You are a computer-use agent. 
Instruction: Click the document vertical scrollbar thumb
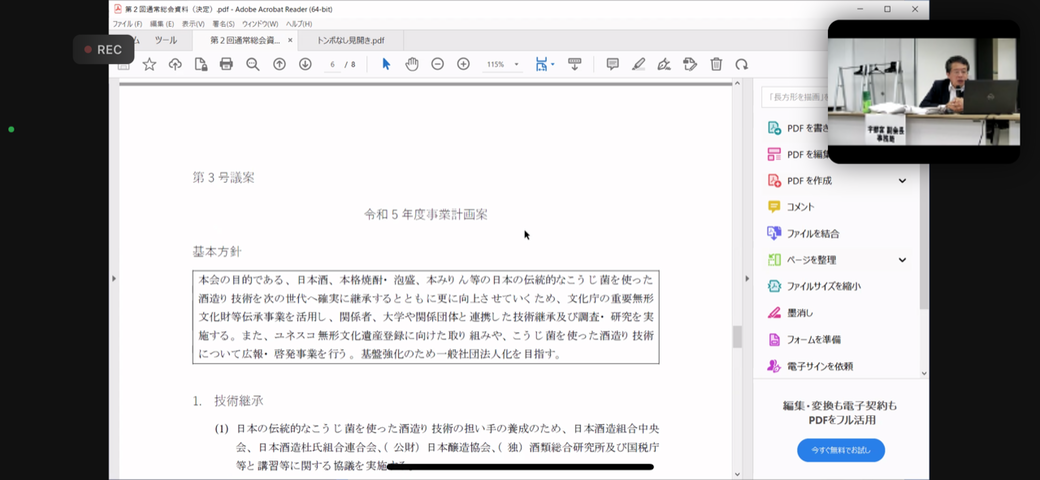[736, 336]
